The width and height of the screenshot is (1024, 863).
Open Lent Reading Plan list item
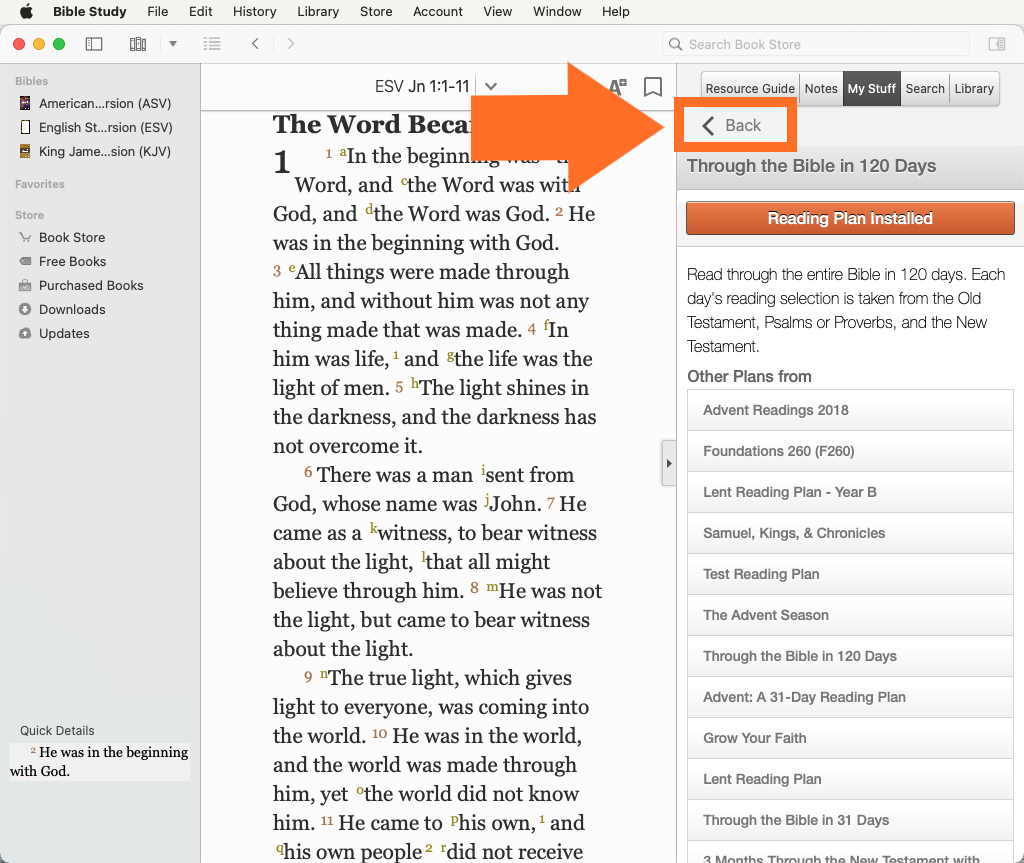[x=850, y=779]
